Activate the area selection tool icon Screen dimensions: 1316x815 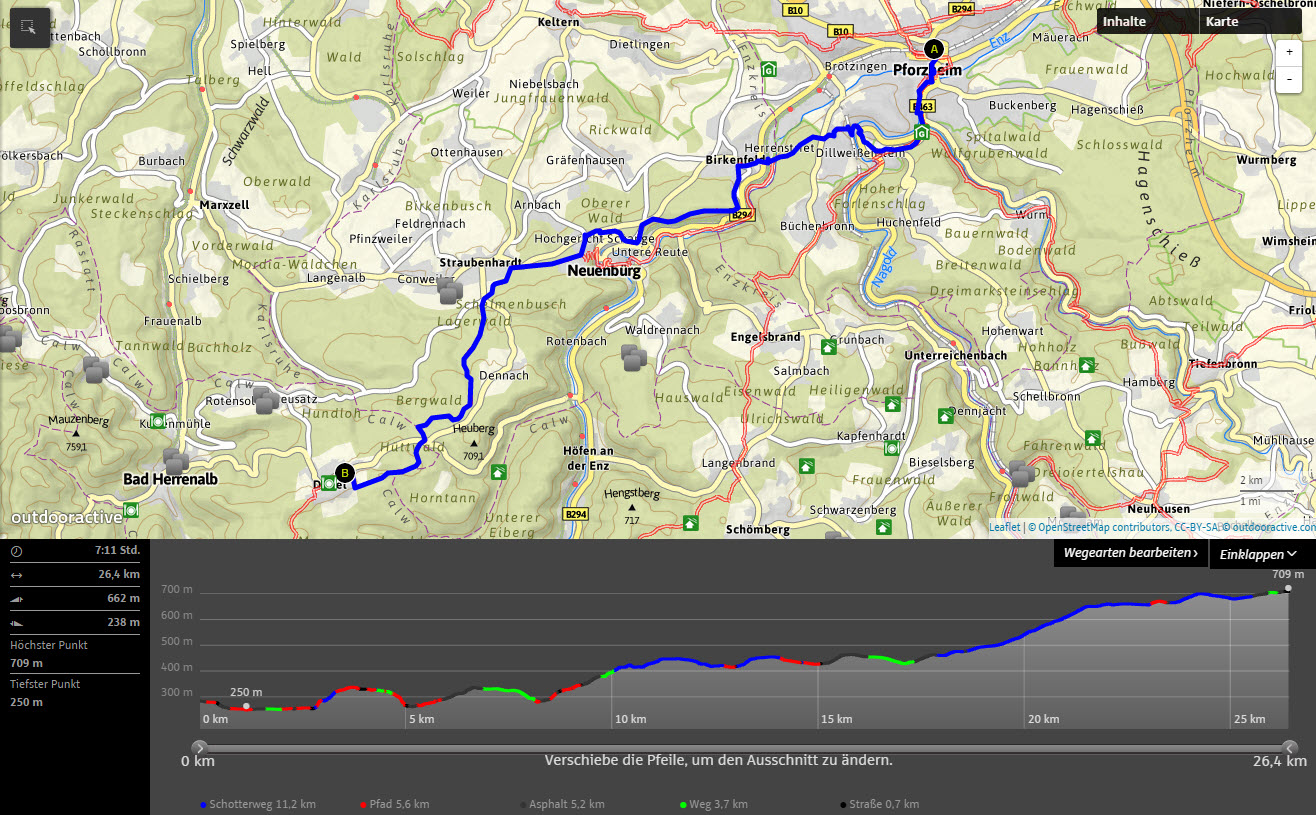point(30,29)
